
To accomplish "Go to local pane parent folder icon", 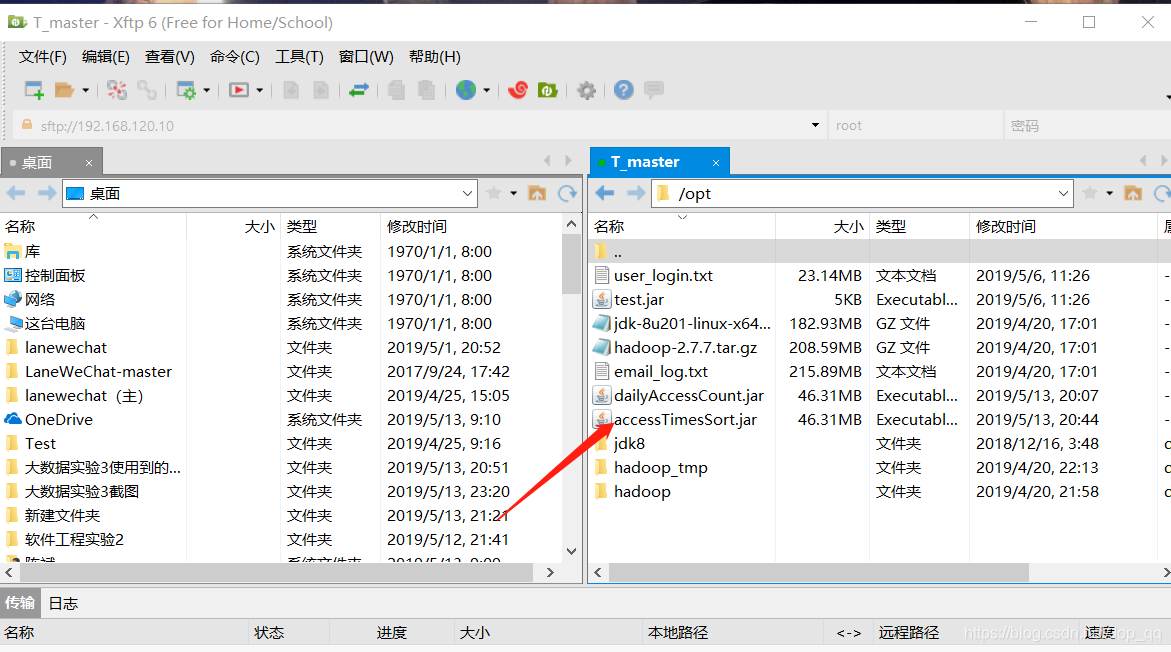I will point(537,193).
